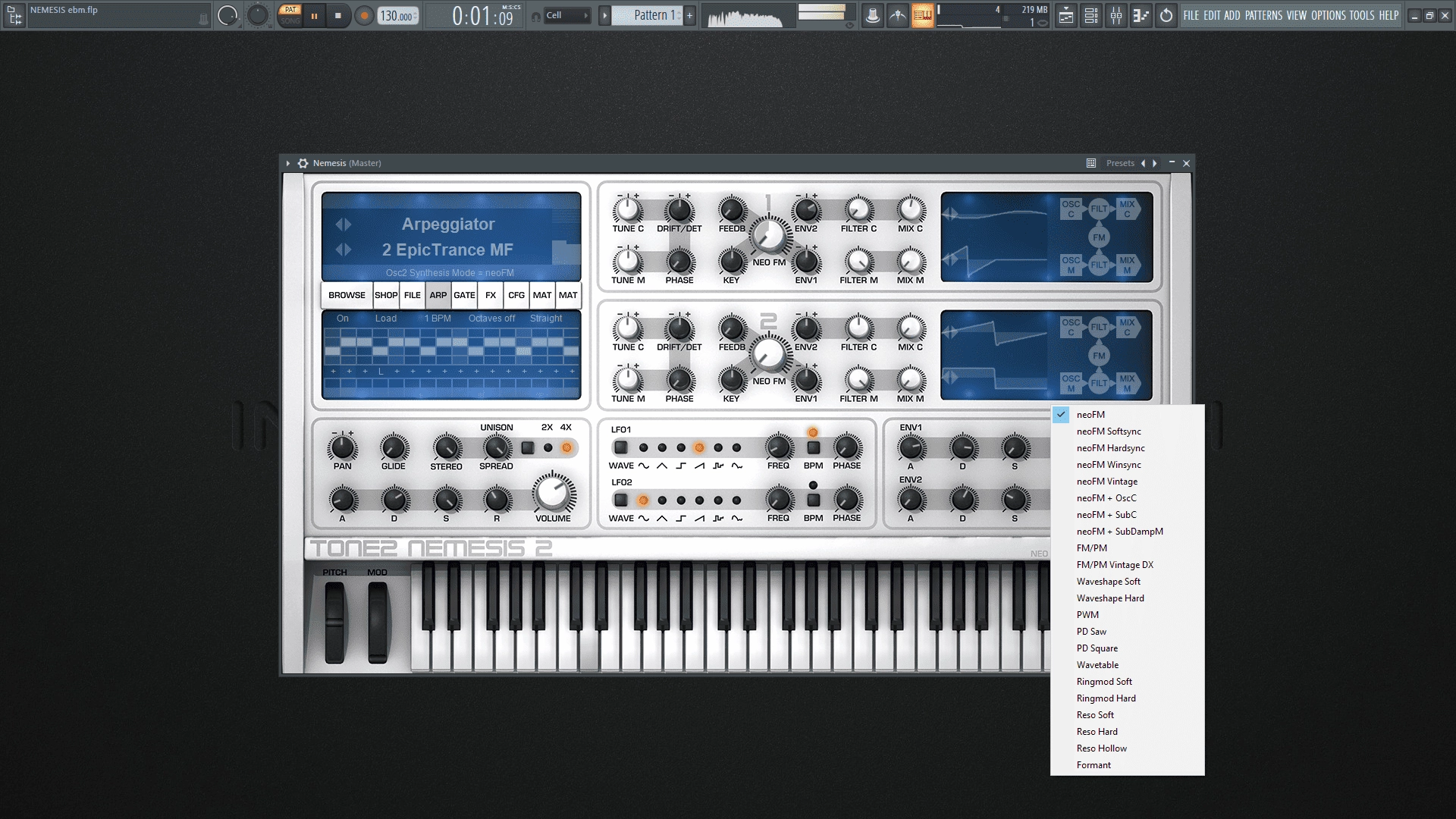This screenshot has height=819, width=1456.
Task: Choose Wavetable synthesis mode
Action: click(x=1128, y=665)
